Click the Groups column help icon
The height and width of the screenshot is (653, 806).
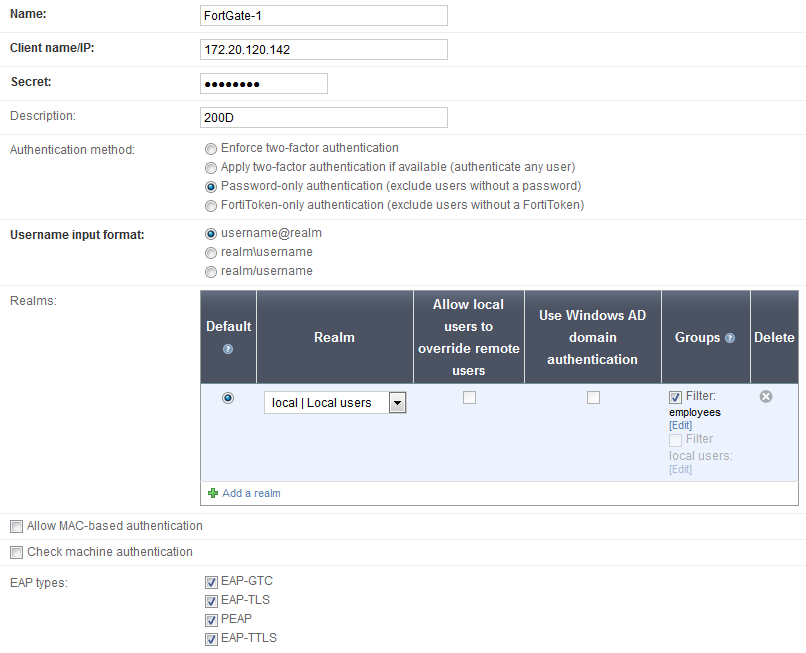click(730, 338)
